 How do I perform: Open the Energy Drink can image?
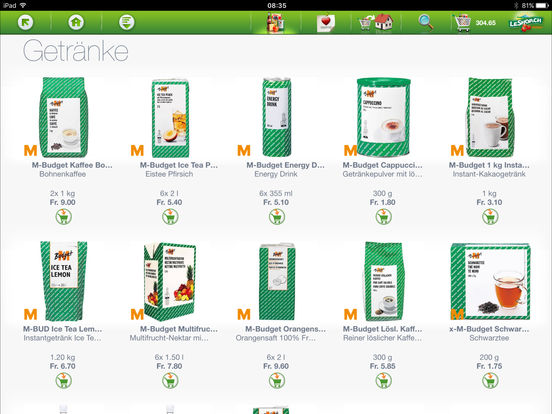pos(277,117)
